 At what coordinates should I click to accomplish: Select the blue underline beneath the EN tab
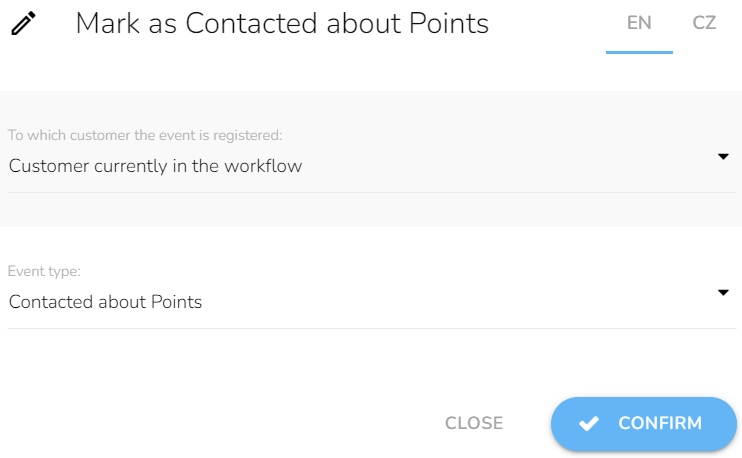tap(639, 53)
